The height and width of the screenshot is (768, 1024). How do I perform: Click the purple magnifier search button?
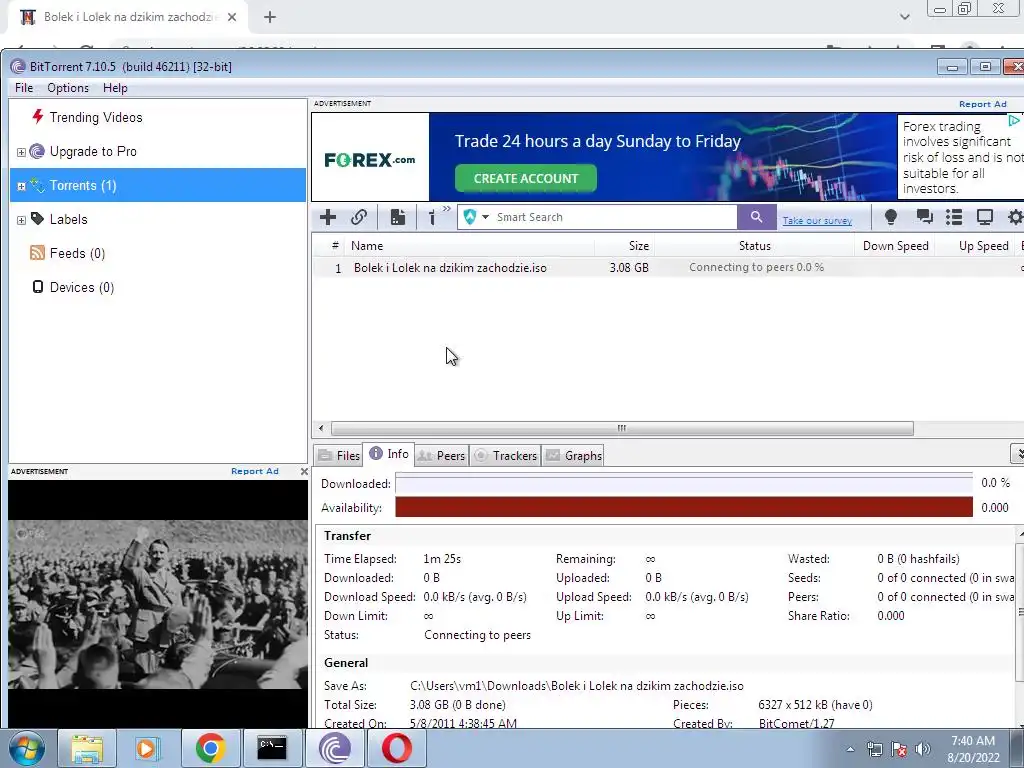coord(756,217)
